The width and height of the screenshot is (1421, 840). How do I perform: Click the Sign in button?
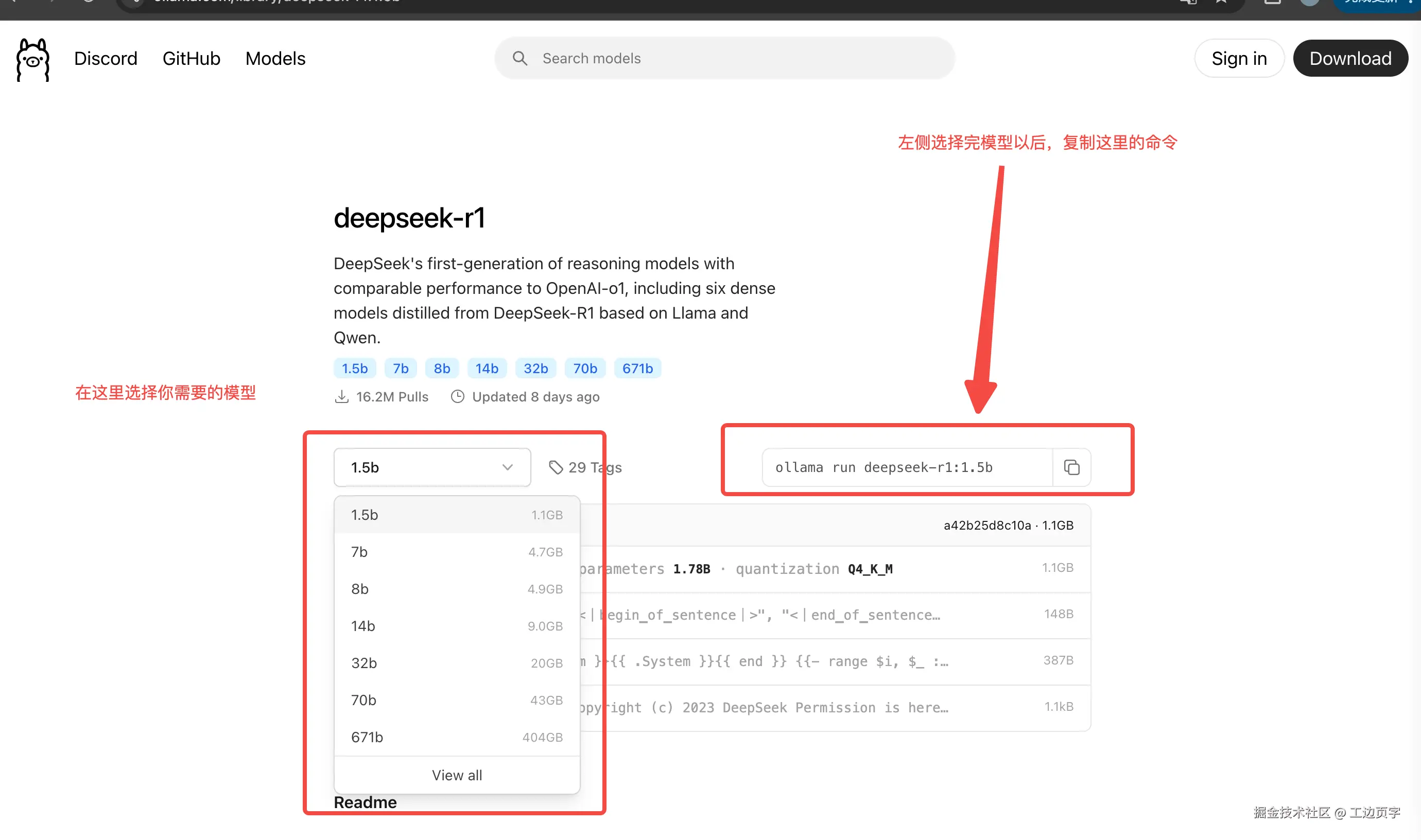(1239, 58)
